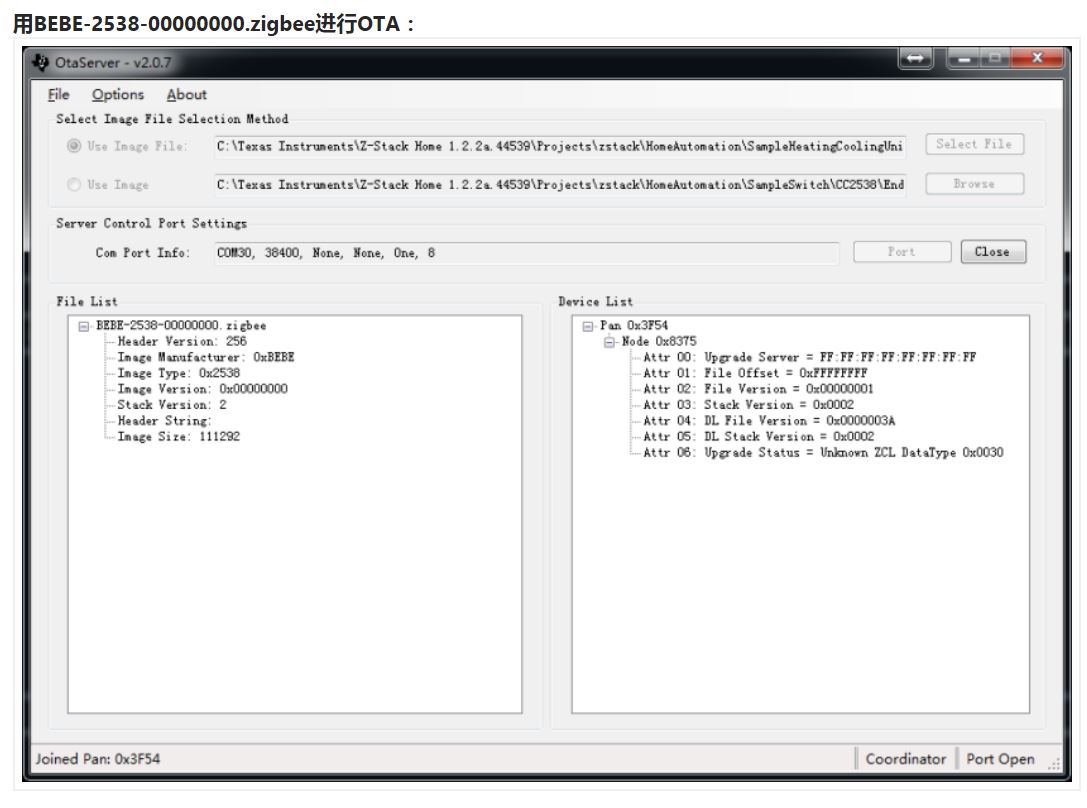Click the window resize grip corner
This screenshot has width=1087, height=808.
click(1054, 764)
